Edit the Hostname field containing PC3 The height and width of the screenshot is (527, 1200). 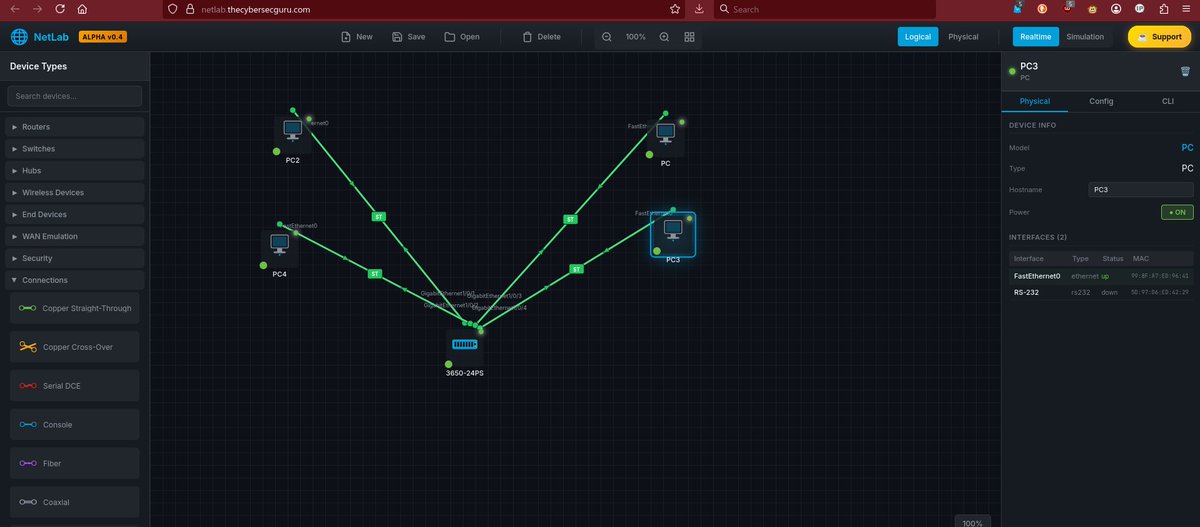click(1141, 189)
